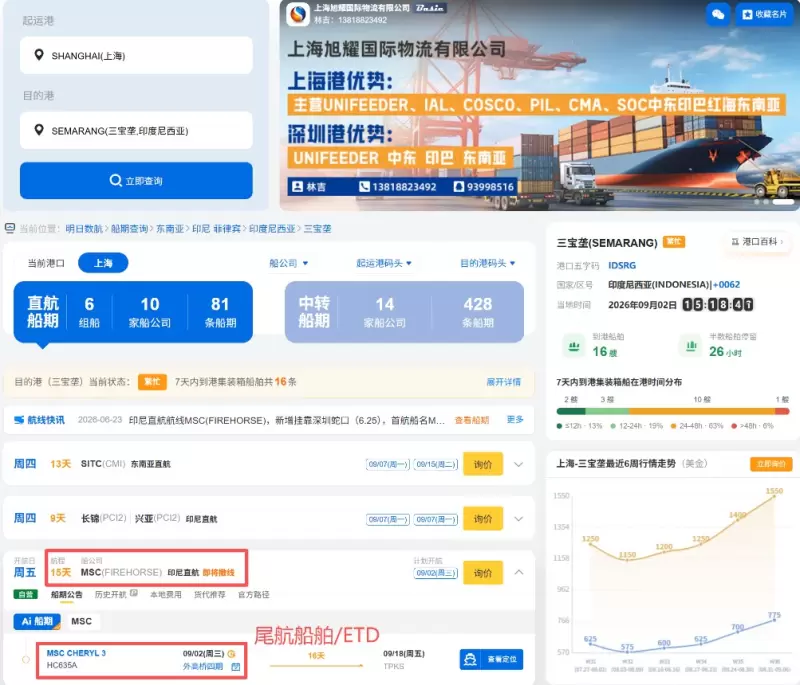The height and width of the screenshot is (685, 800).
Task: Click the 航线快讯 route news icon
Action: tap(19, 420)
